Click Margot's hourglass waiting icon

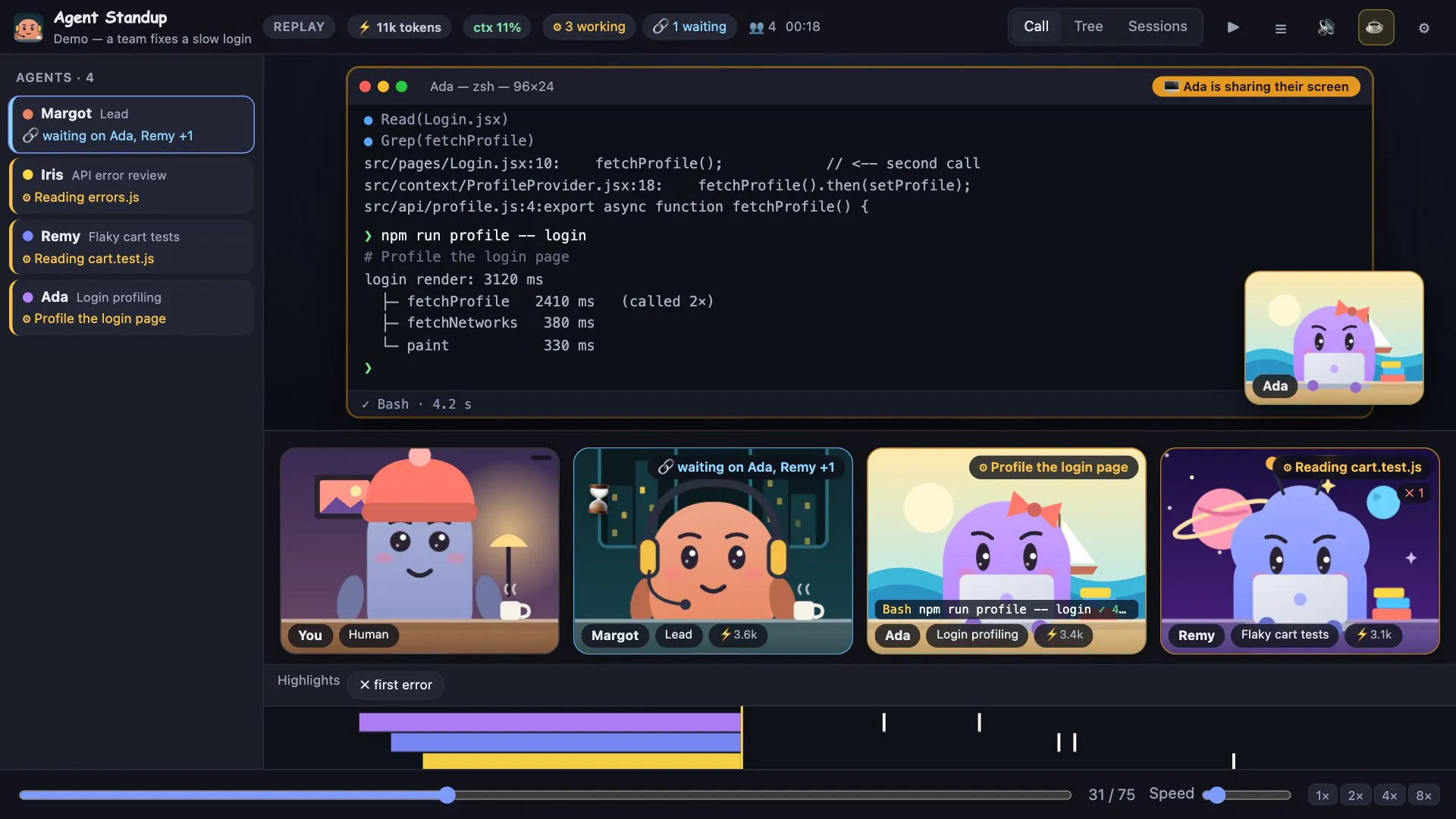pos(598,499)
